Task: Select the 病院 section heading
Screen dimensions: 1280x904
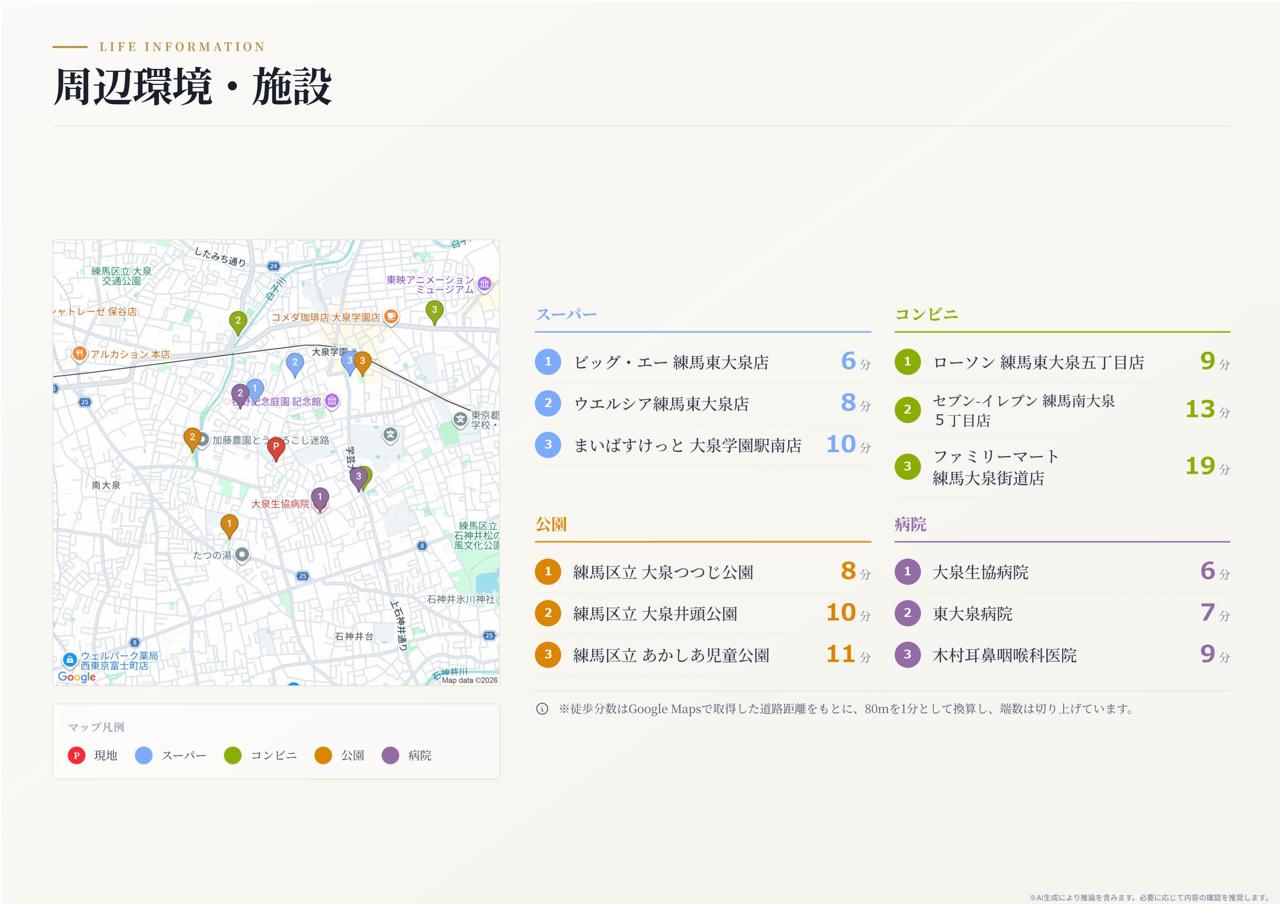Action: [x=911, y=525]
